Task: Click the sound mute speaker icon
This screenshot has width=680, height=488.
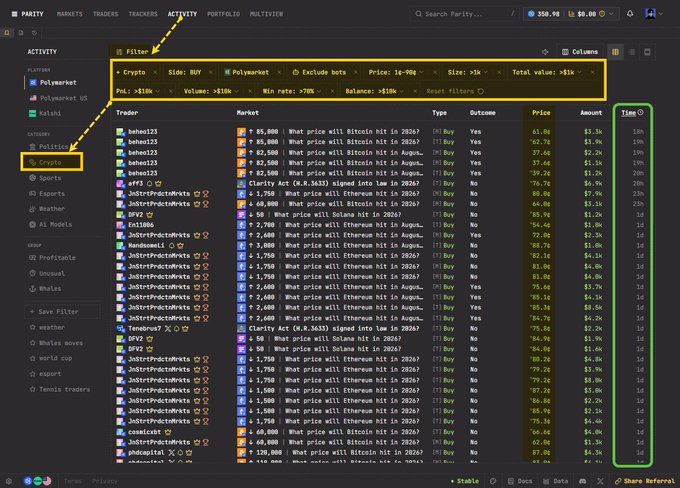Action: [x=545, y=52]
